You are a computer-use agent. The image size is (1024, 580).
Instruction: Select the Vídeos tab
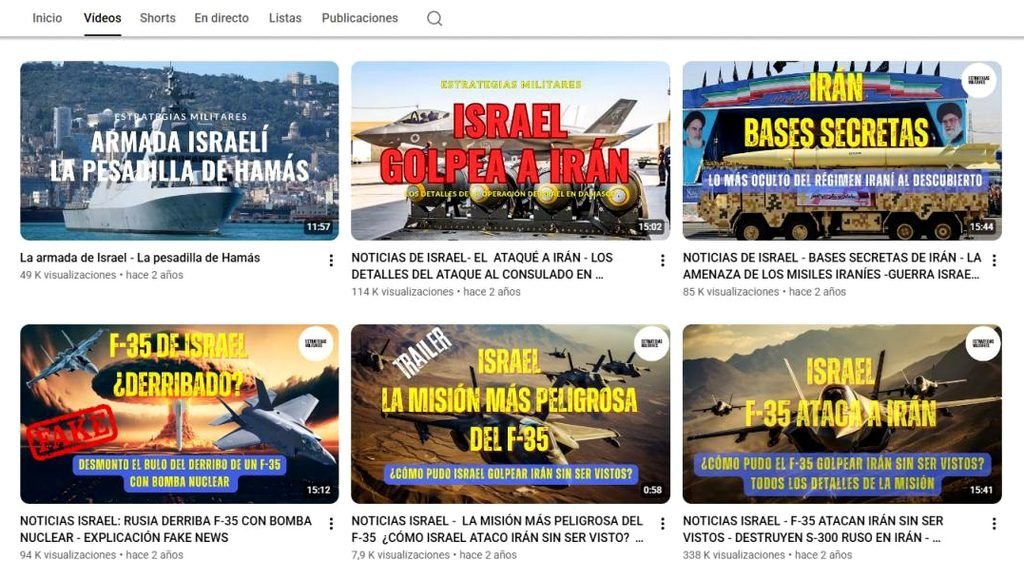click(x=103, y=18)
